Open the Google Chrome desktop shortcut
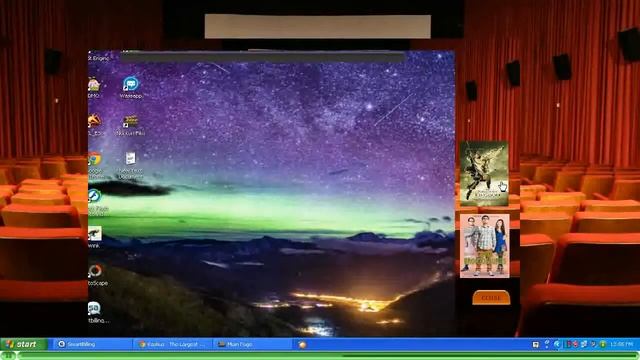The width and height of the screenshot is (640, 360). pyautogui.click(x=95, y=159)
